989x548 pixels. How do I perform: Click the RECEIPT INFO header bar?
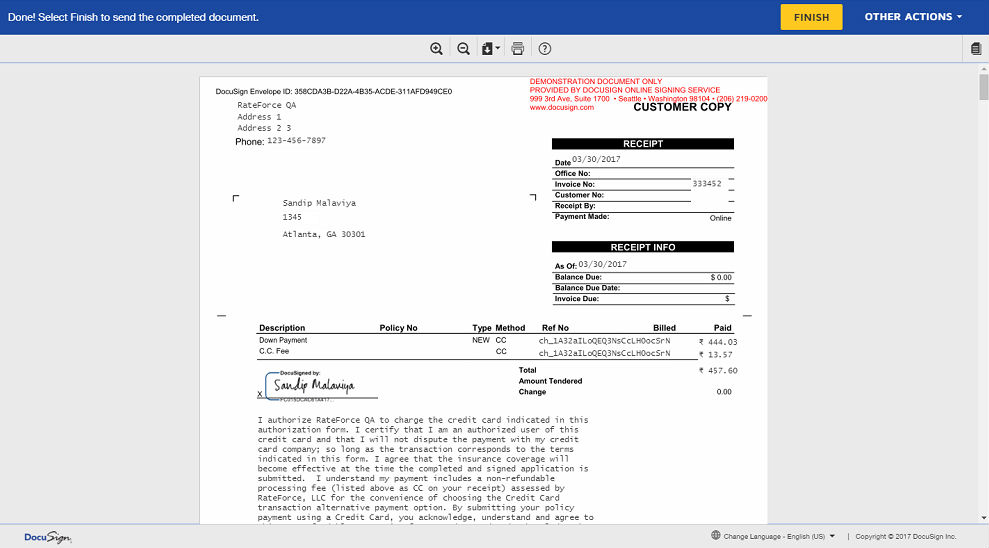[x=643, y=247]
